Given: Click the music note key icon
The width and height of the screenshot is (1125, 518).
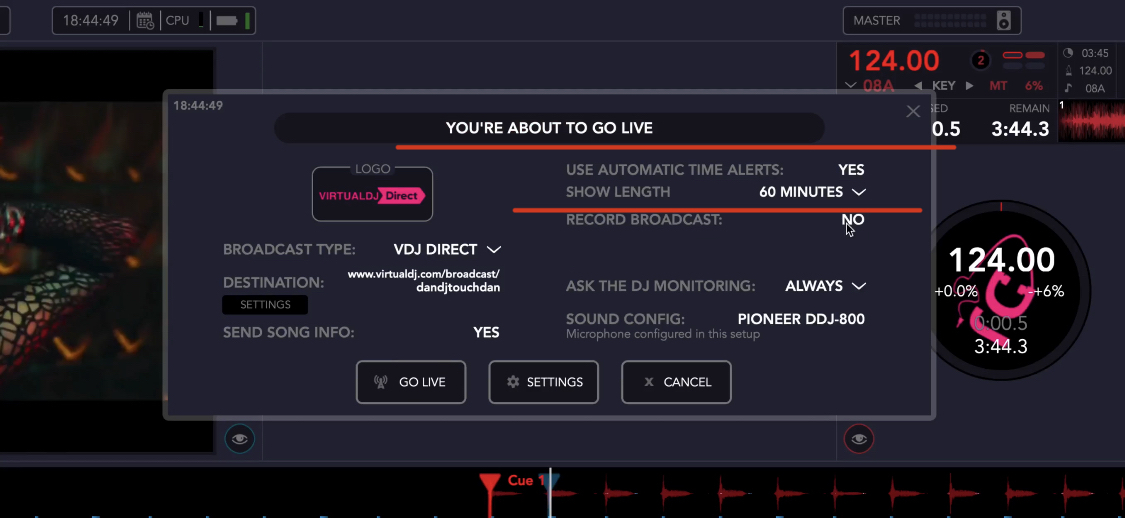Looking at the screenshot, I should click(1068, 88).
